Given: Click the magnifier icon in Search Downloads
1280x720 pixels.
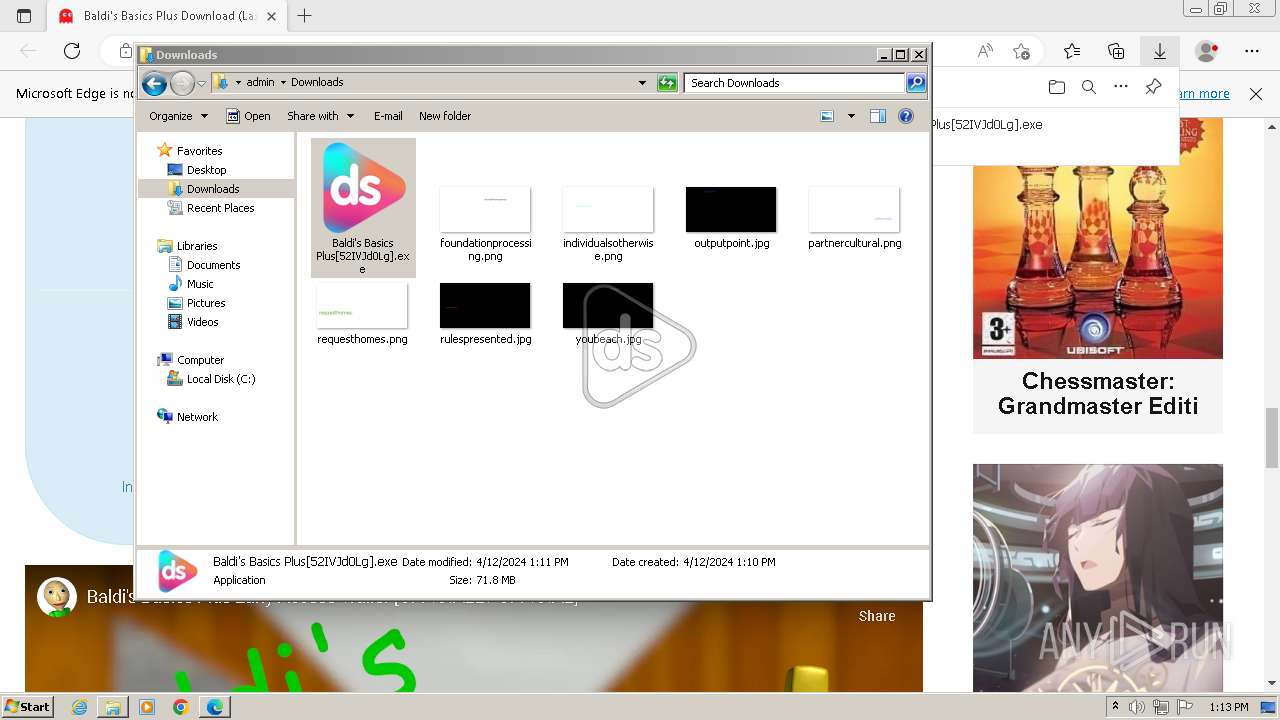Looking at the screenshot, I should click(916, 83).
